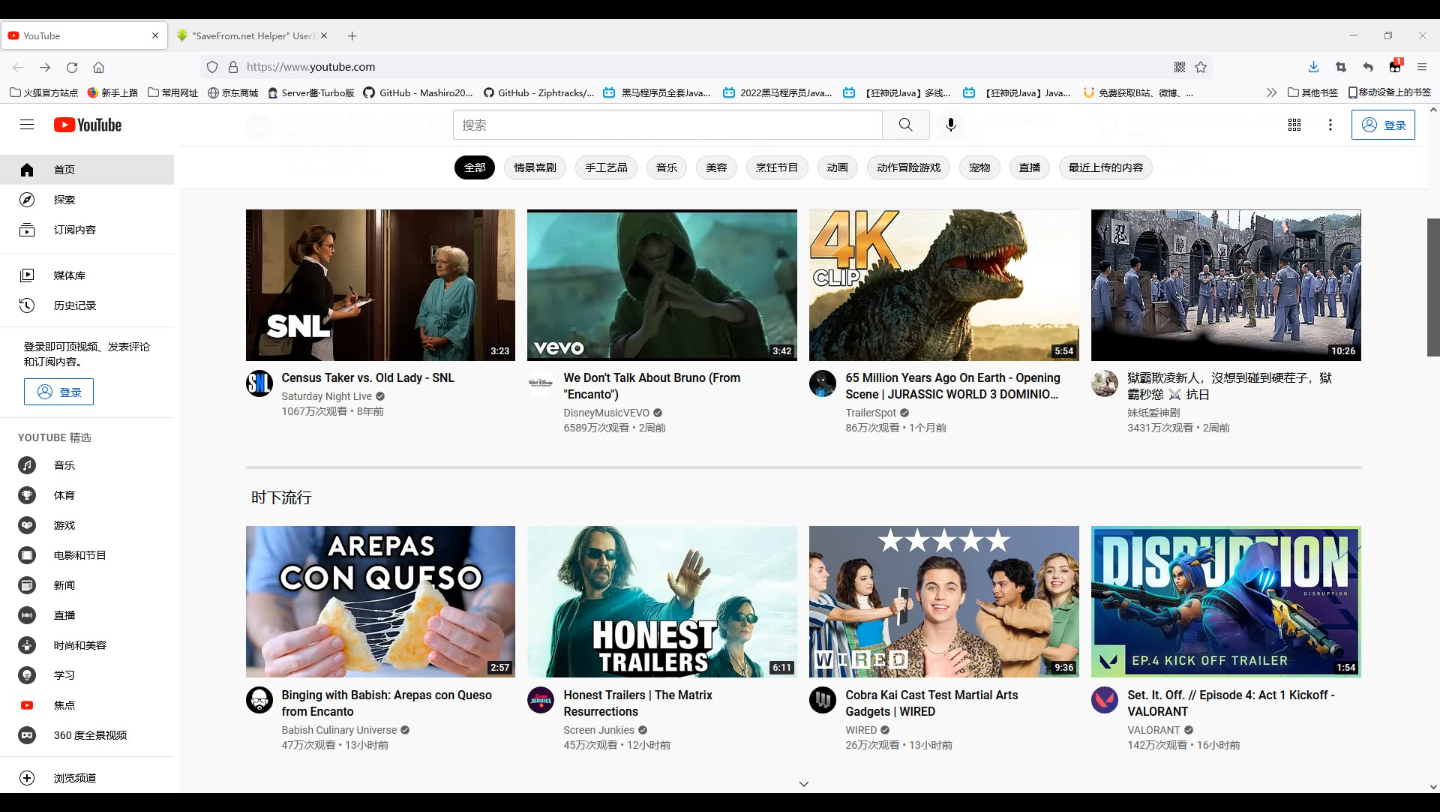Open the 其他书签 bookmarks folder
The width and height of the screenshot is (1440, 812).
click(1313, 92)
